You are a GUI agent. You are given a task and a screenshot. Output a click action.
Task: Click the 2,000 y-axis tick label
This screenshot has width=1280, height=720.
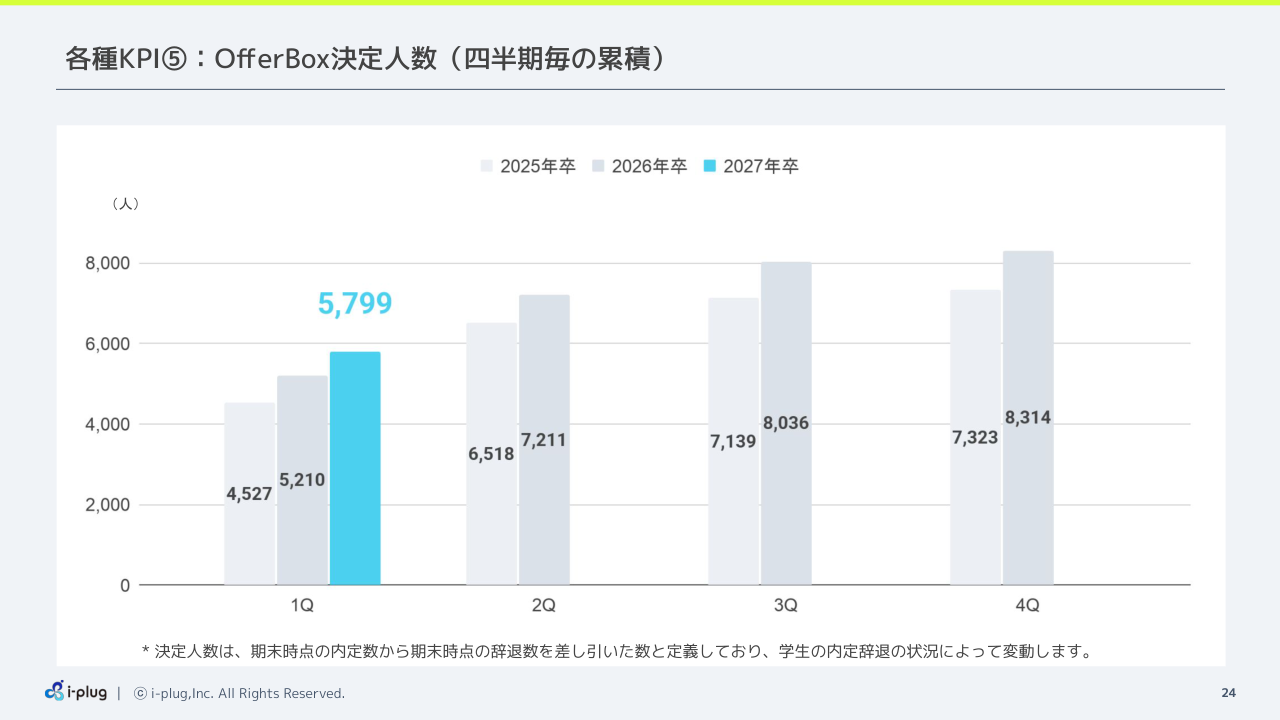[106, 505]
